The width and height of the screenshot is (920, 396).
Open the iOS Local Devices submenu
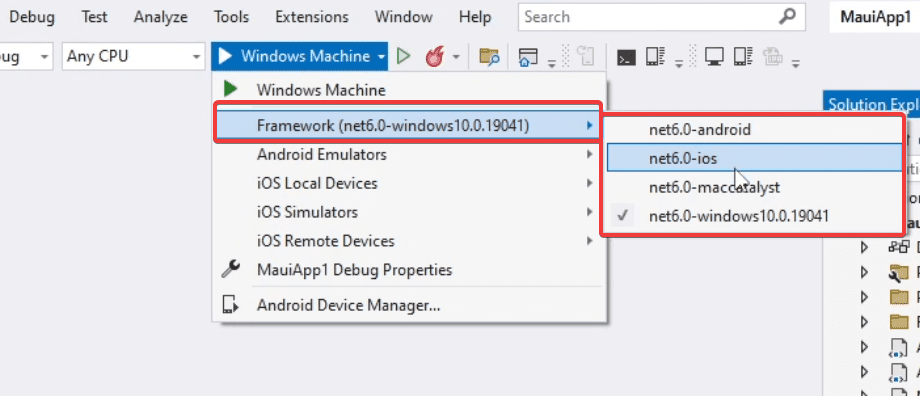408,184
